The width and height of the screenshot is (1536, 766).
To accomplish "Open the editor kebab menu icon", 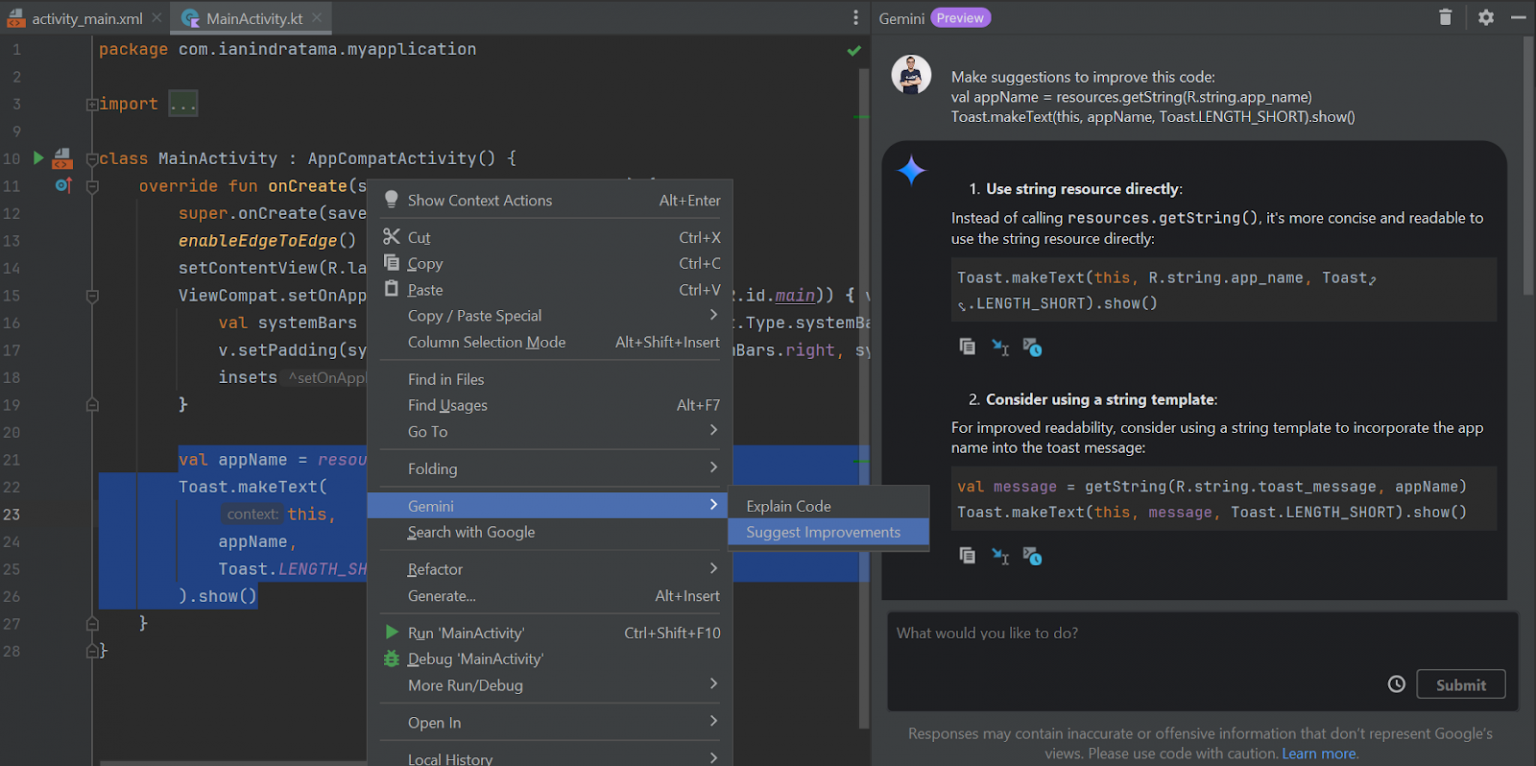I will click(855, 18).
